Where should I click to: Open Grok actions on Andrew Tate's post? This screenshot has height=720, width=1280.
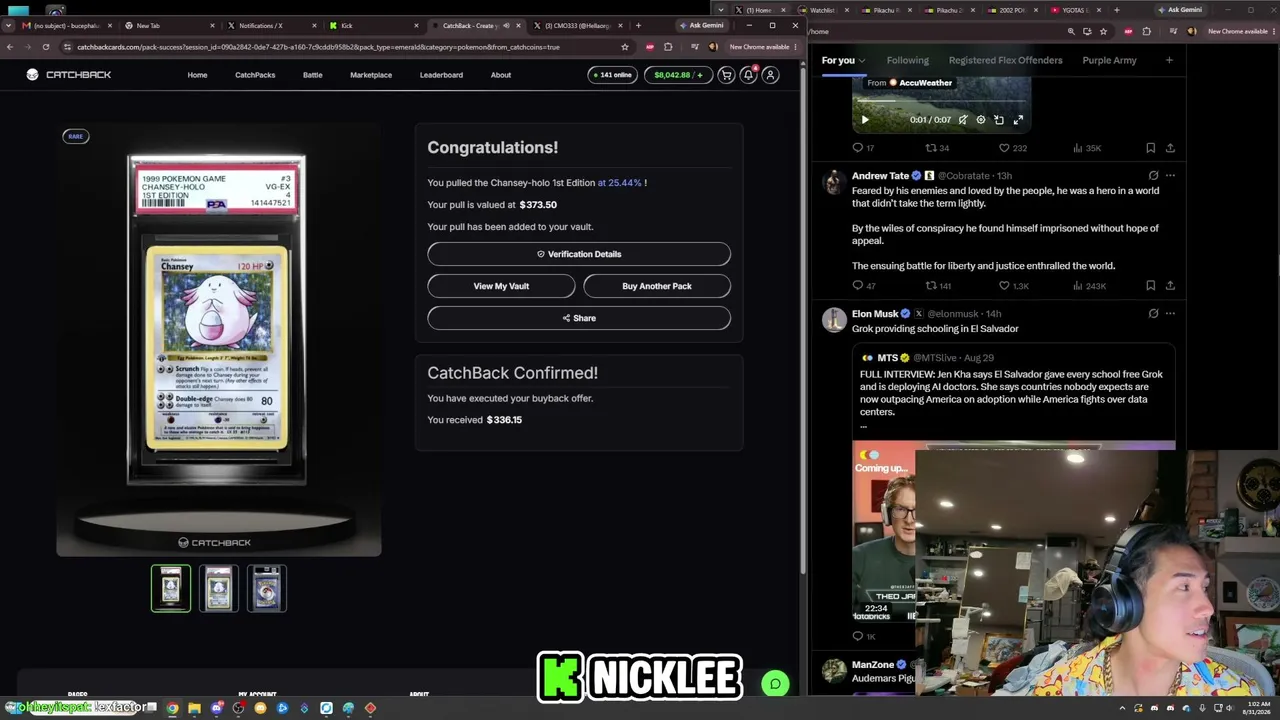pyautogui.click(x=1153, y=176)
